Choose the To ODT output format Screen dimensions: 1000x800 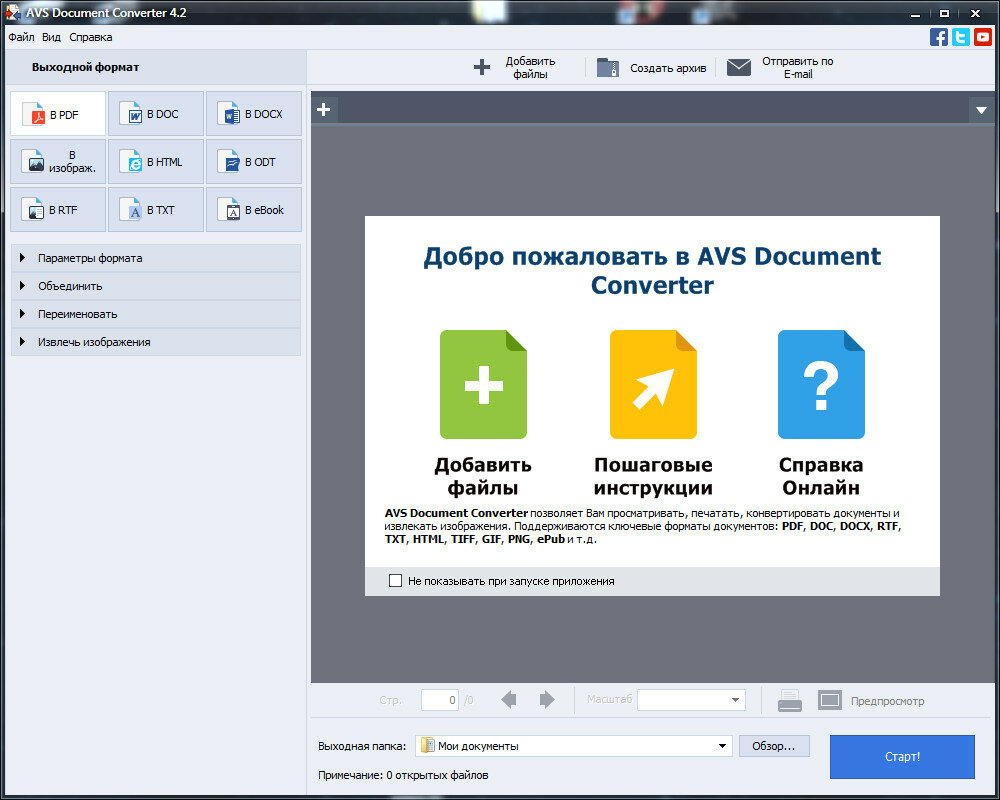pyautogui.click(x=254, y=161)
